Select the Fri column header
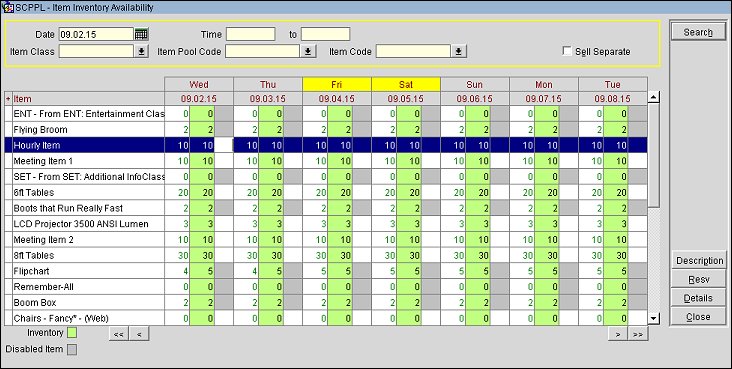Viewport: 732px width, 369px height. (x=337, y=85)
